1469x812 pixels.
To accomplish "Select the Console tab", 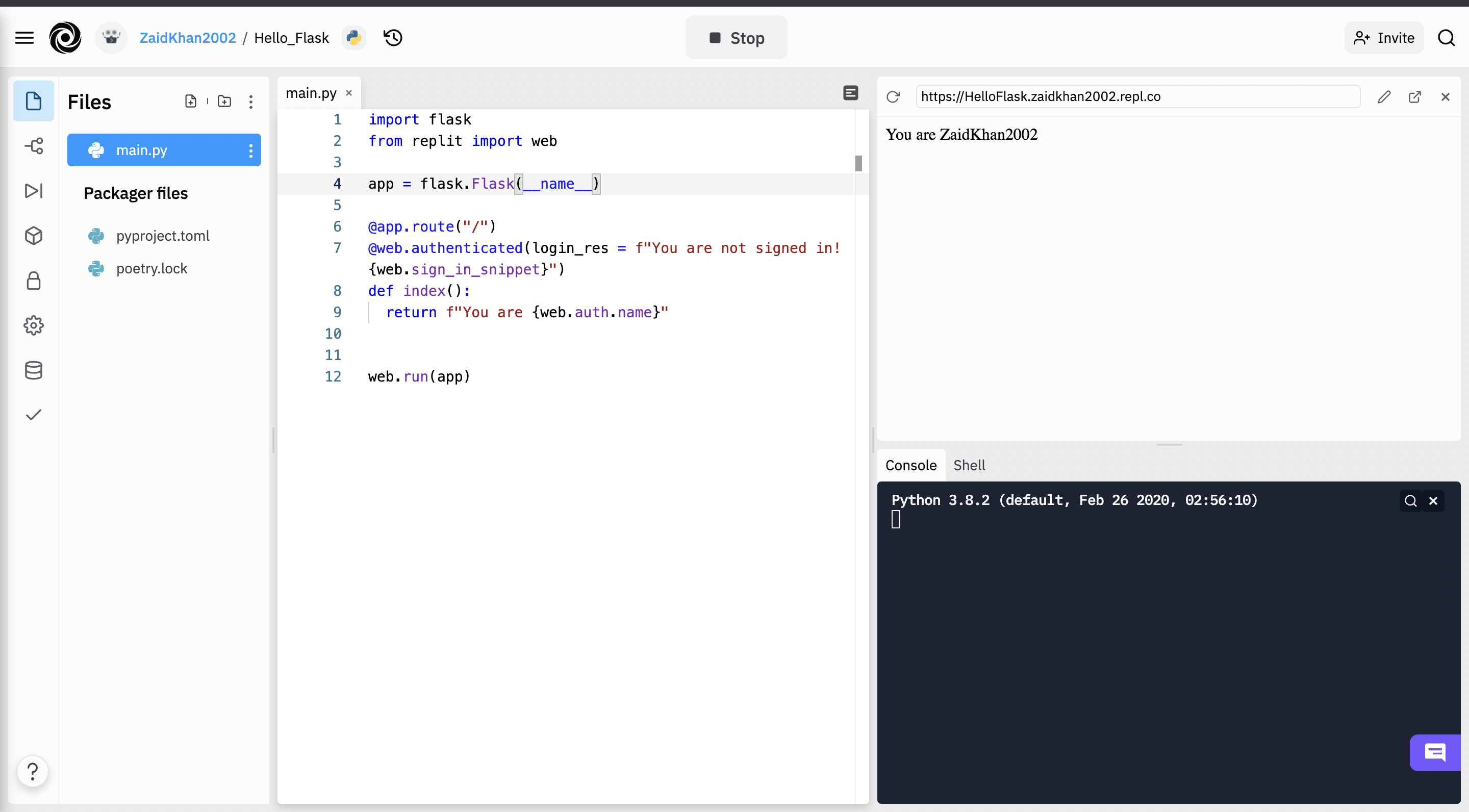I will (910, 465).
